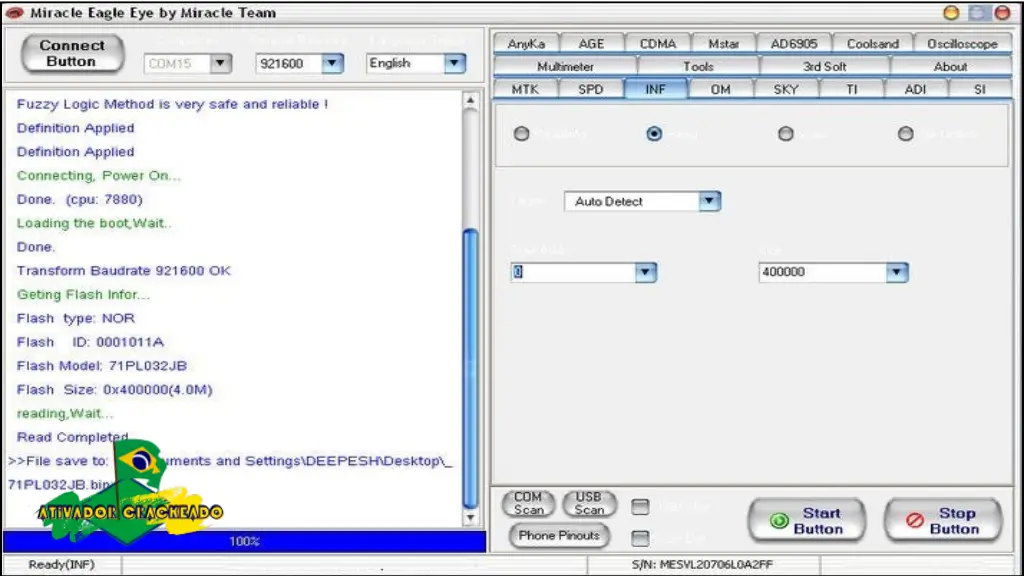Open the 3rd Soft tab

click(x=825, y=67)
